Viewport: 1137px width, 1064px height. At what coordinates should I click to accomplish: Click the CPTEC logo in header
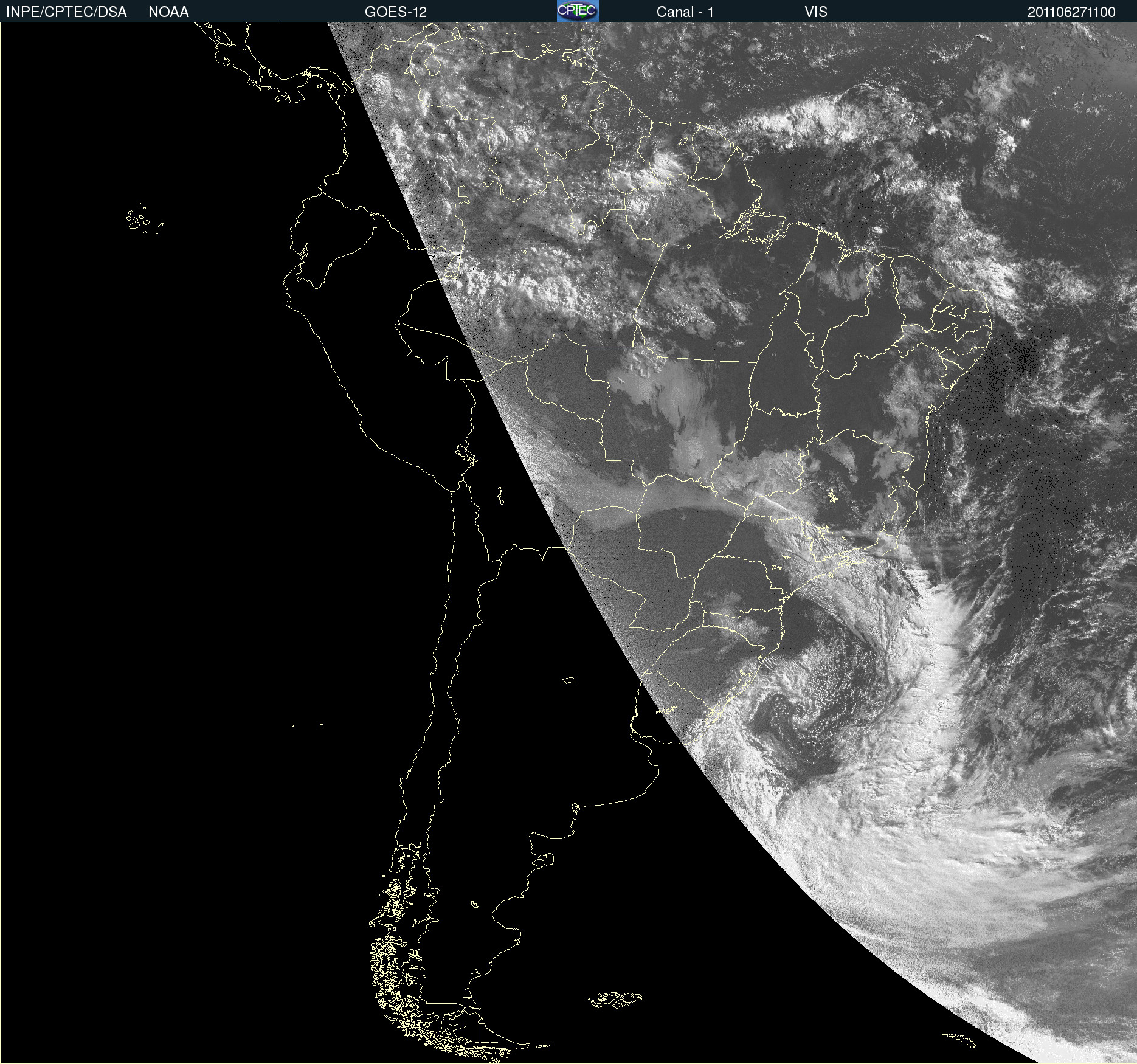[x=578, y=11]
